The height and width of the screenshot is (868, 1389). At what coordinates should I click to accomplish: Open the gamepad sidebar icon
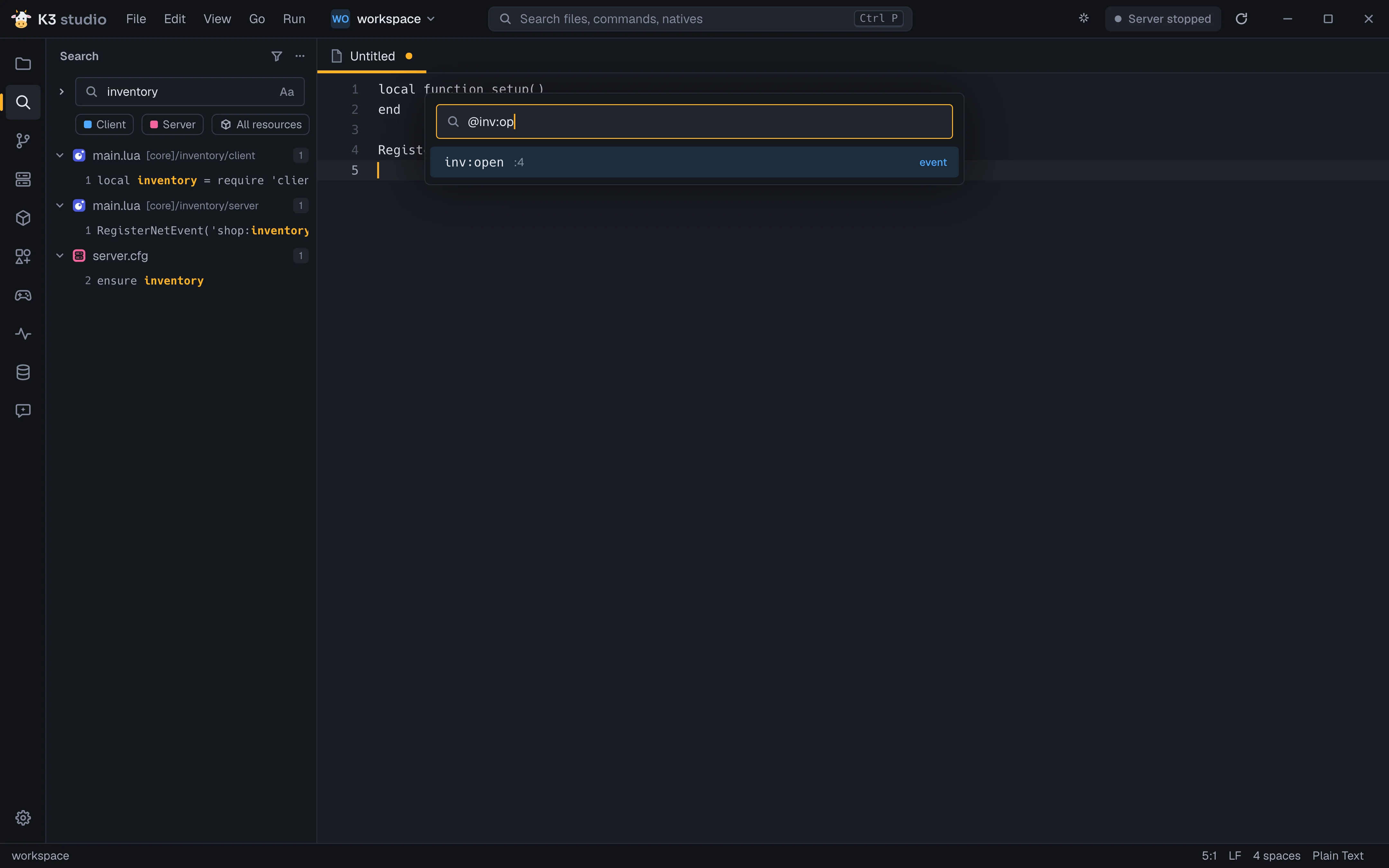[23, 295]
